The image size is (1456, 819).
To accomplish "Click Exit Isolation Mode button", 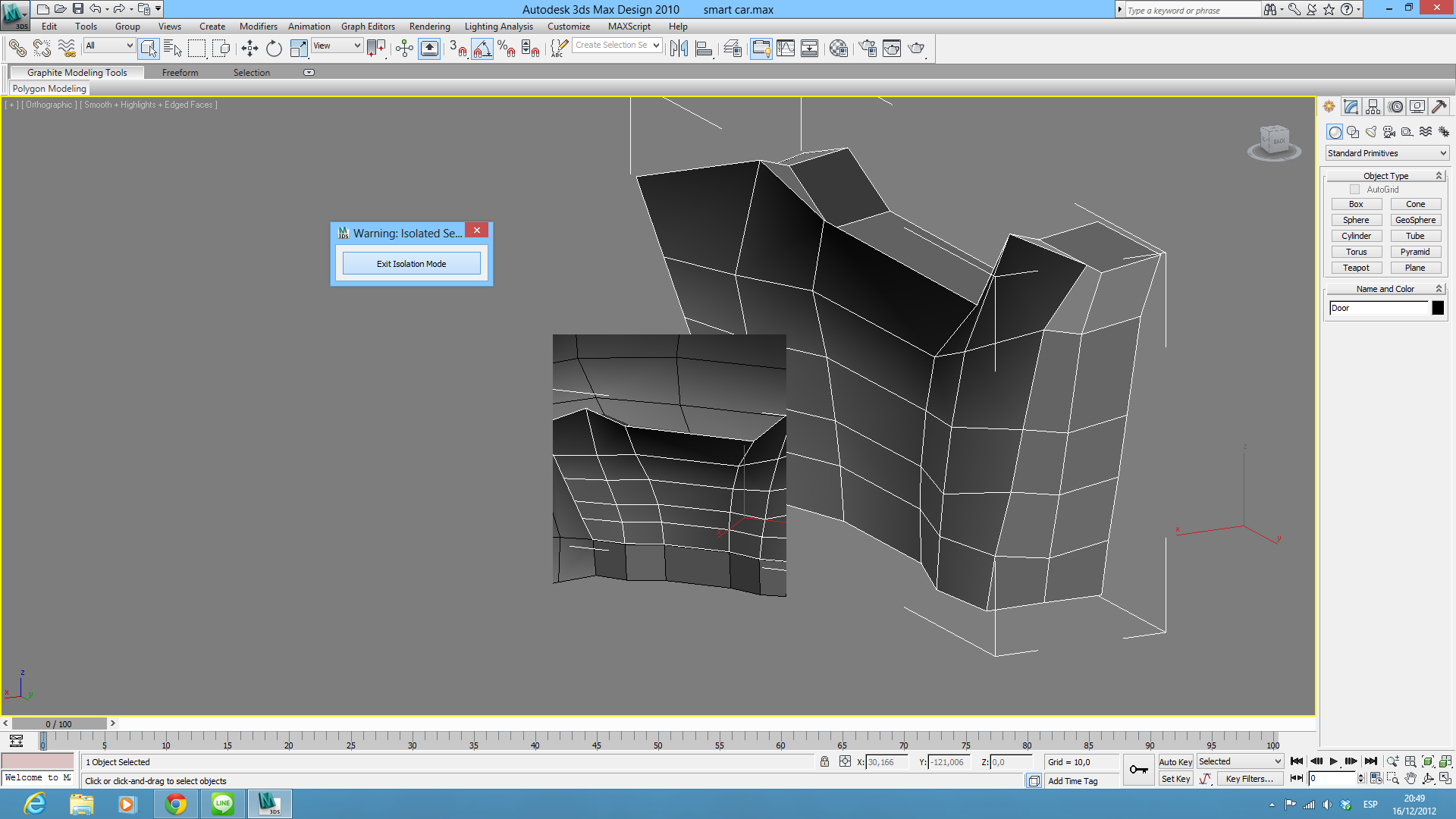I will coord(411,264).
